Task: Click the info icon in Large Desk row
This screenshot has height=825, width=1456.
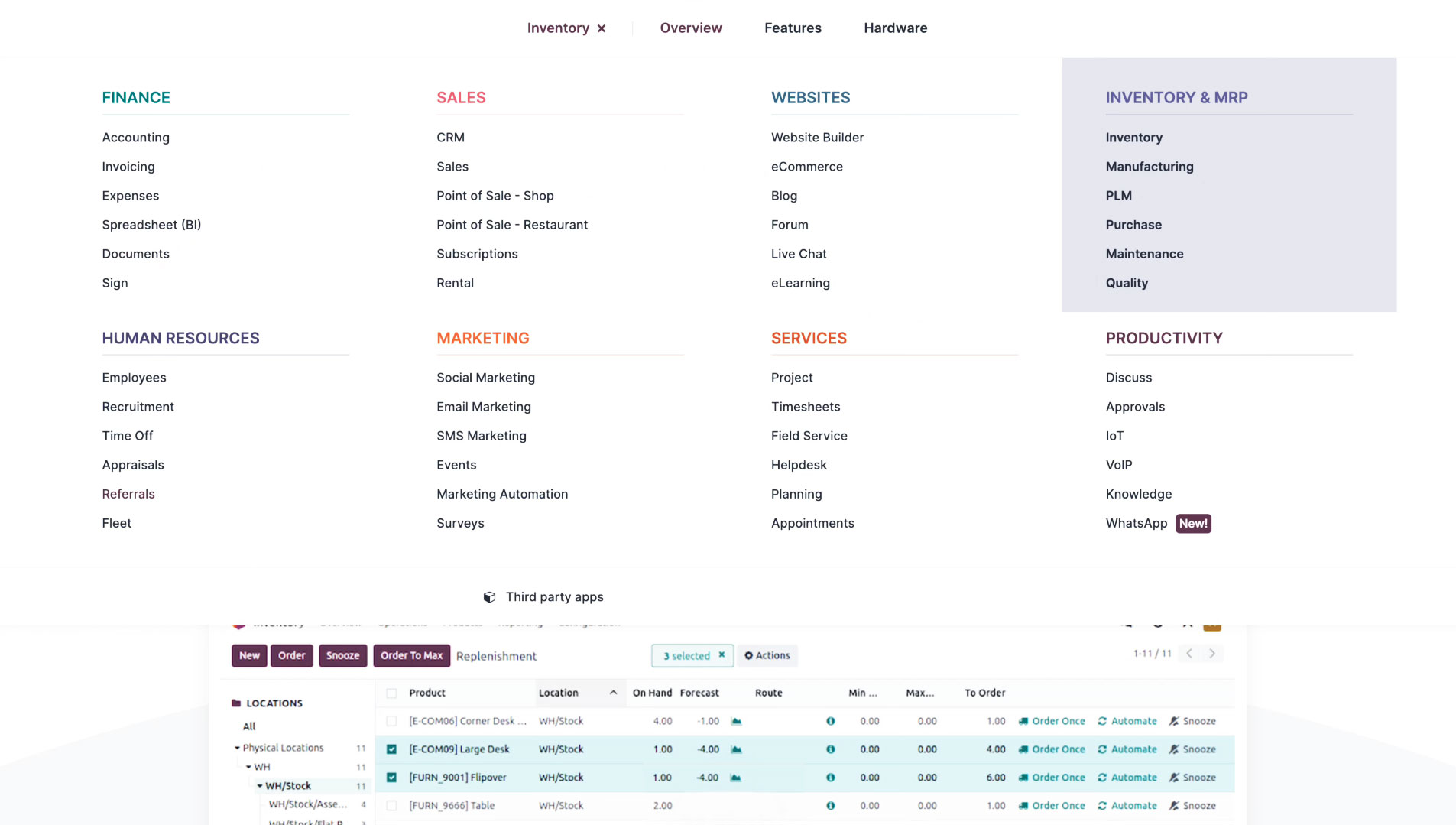Action: [831, 749]
